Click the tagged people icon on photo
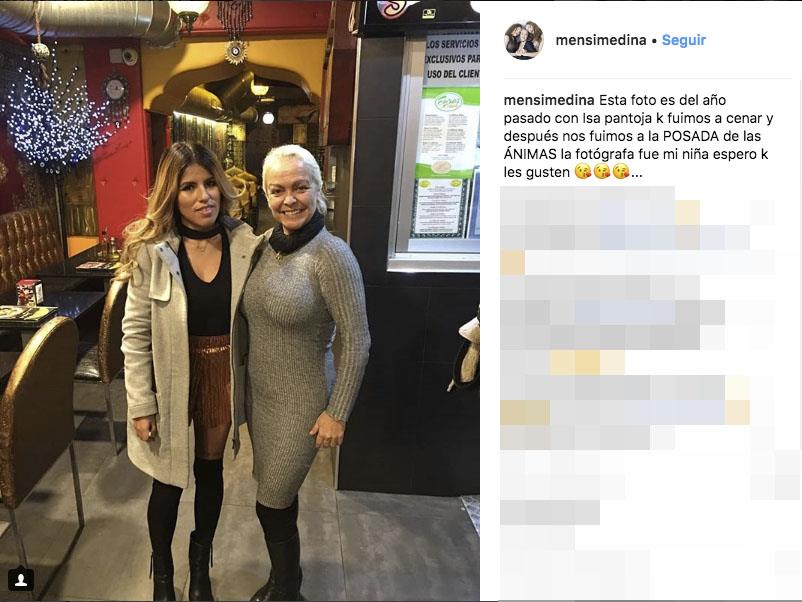 tap(21, 580)
